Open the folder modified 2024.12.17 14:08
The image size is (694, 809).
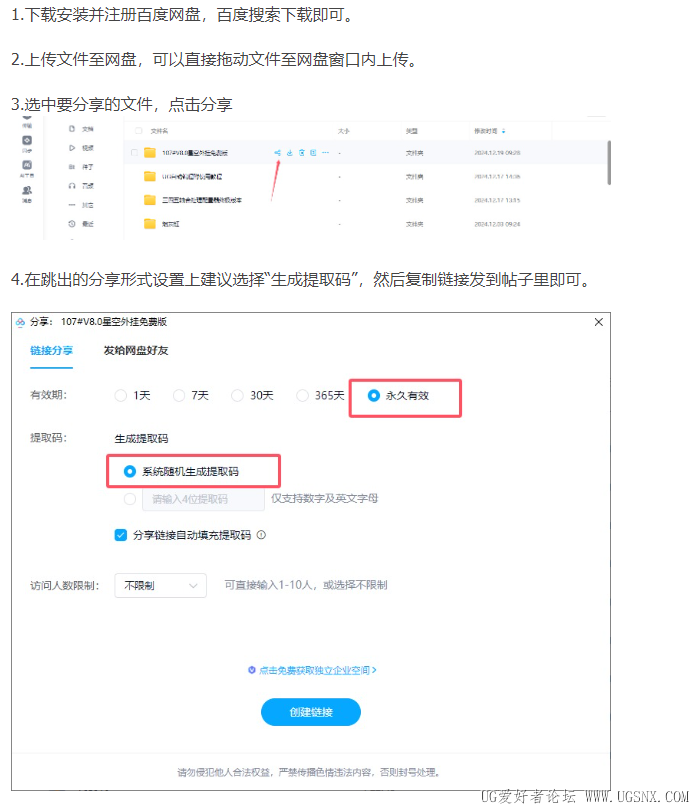tap(150, 176)
